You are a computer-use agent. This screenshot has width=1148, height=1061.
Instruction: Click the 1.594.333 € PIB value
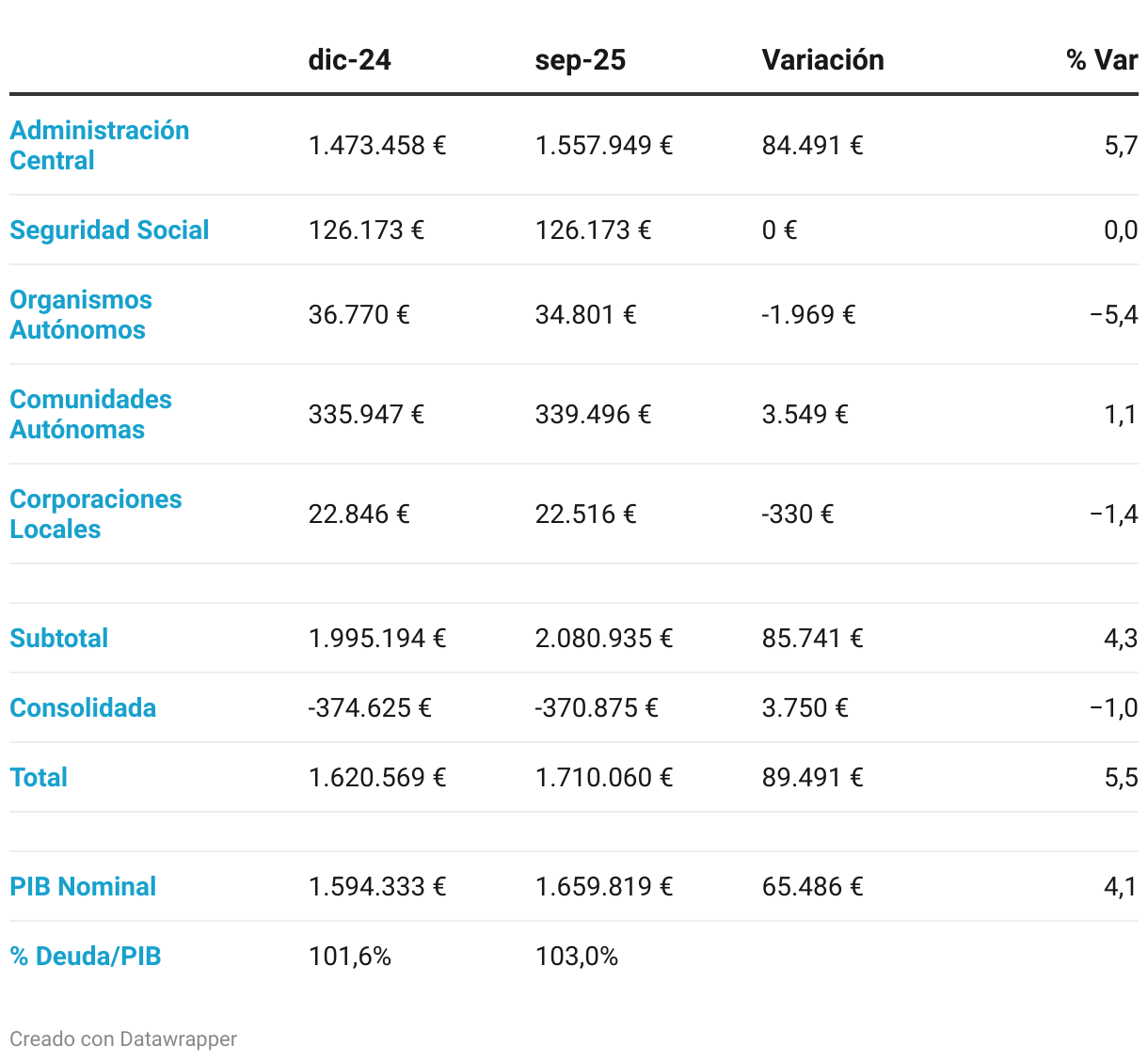click(377, 886)
